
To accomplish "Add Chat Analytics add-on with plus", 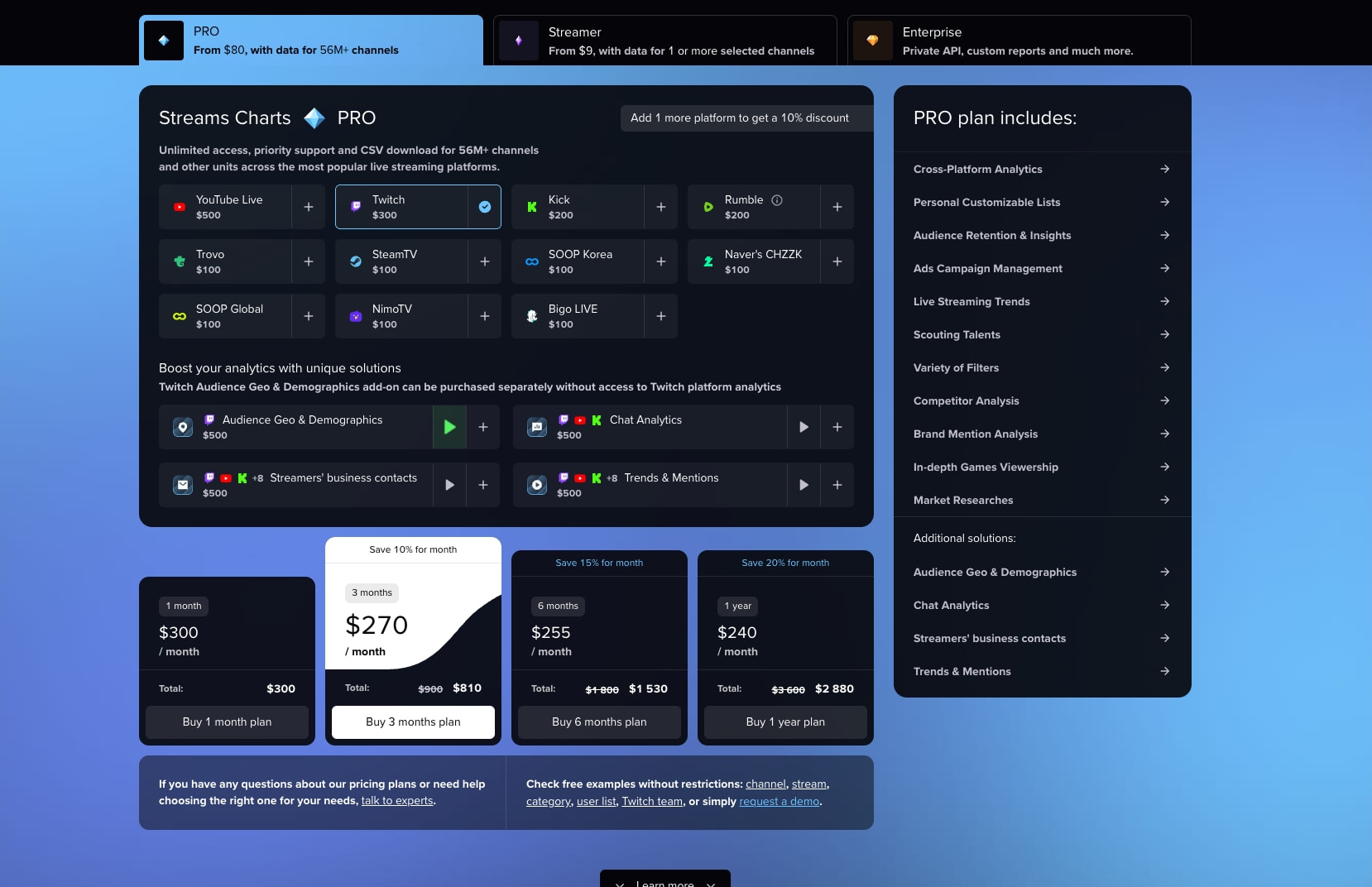I will click(x=837, y=427).
